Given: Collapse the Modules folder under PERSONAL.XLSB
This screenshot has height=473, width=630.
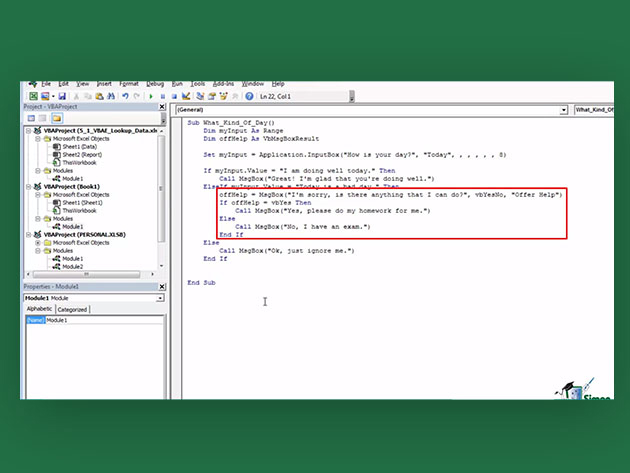Looking at the screenshot, I should point(38,251).
